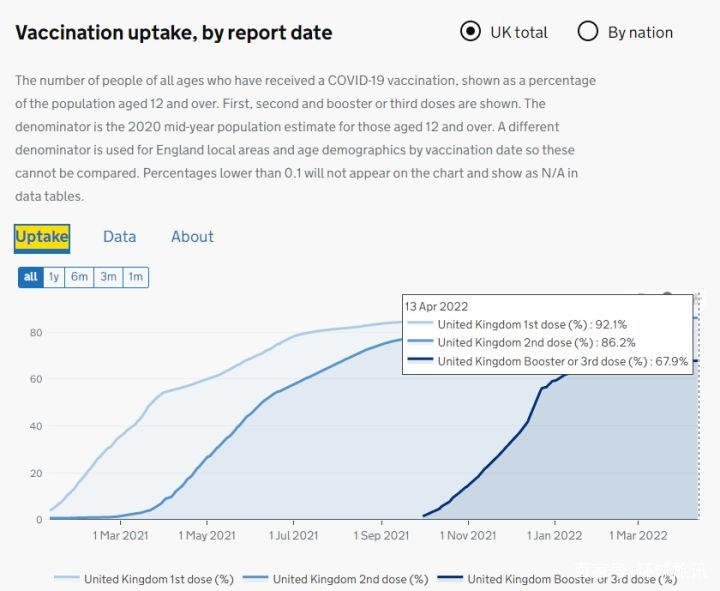Click the 13 Apr 2022 tooltip date
The height and width of the screenshot is (591, 720).
(436, 306)
